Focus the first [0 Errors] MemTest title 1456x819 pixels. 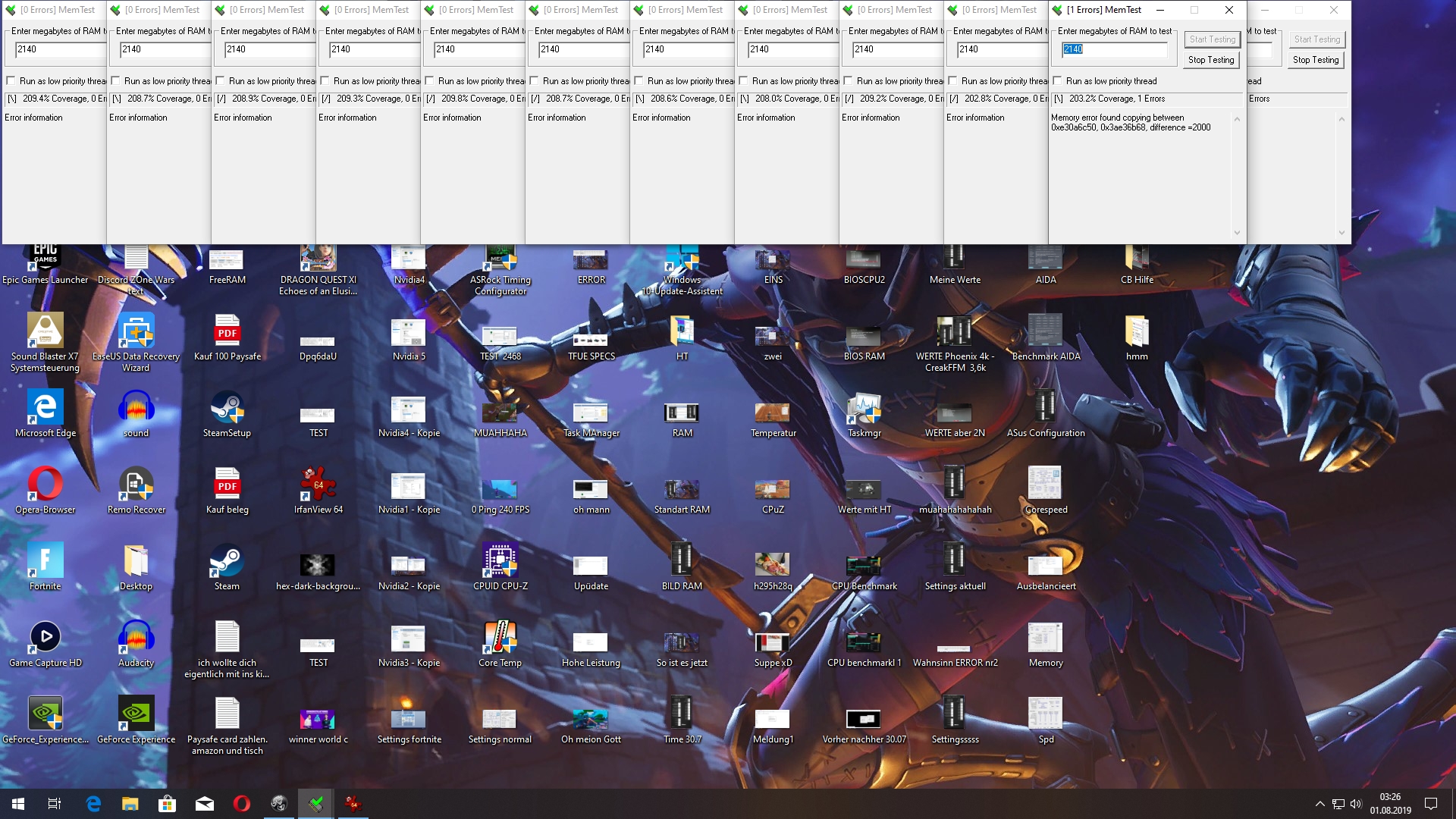point(57,10)
